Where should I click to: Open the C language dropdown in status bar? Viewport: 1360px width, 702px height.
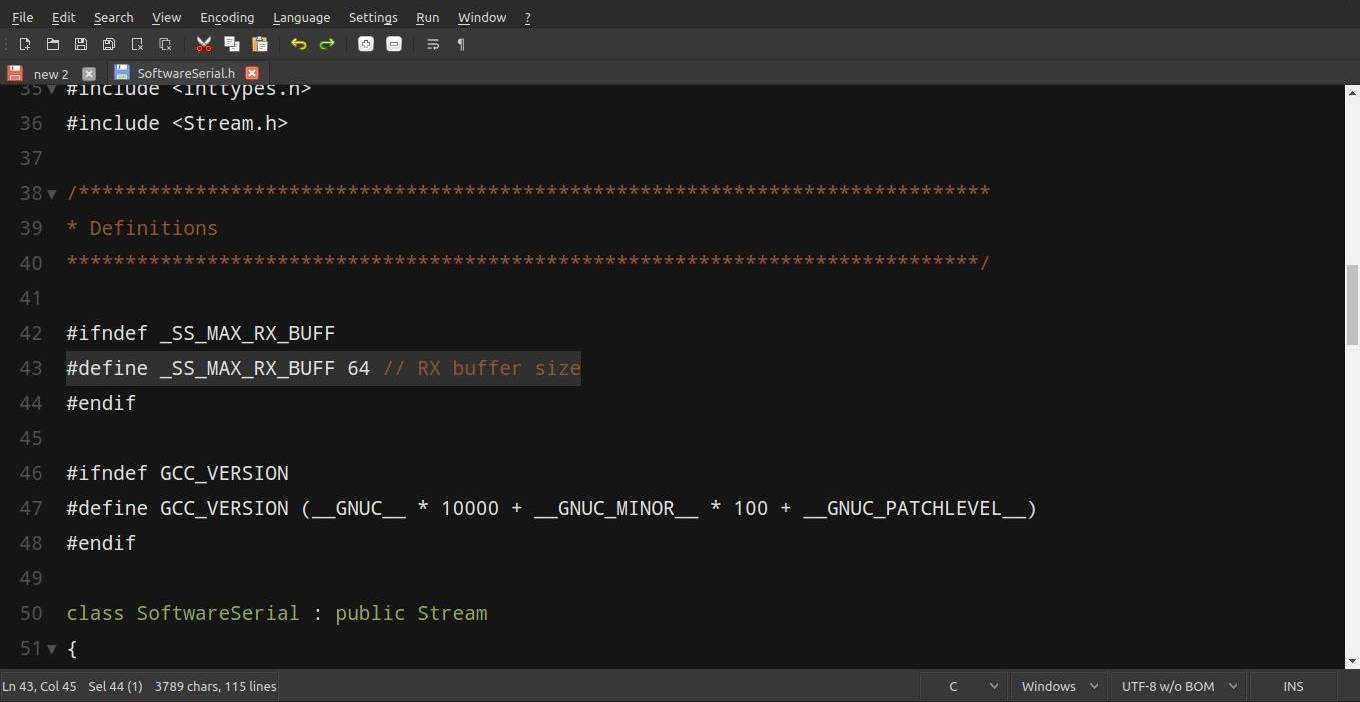(x=963, y=686)
